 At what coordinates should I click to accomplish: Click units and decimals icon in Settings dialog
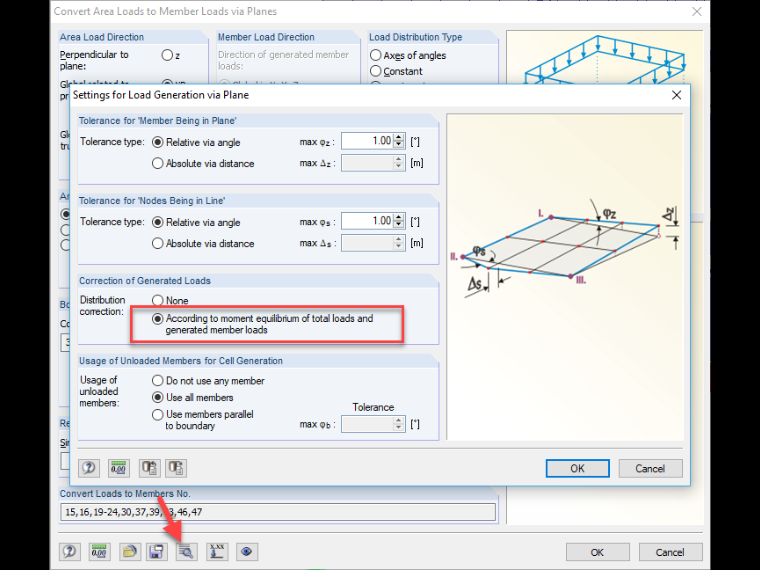[118, 468]
